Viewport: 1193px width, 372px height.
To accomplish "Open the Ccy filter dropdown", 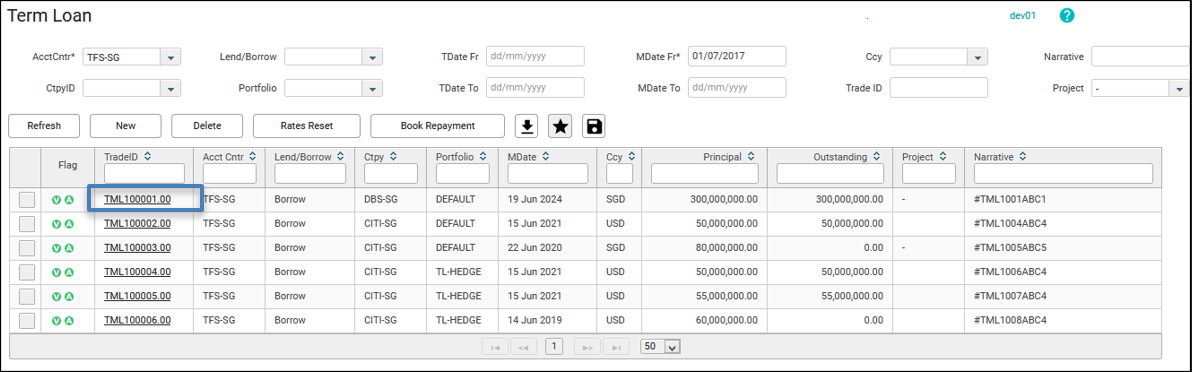I will [x=977, y=57].
